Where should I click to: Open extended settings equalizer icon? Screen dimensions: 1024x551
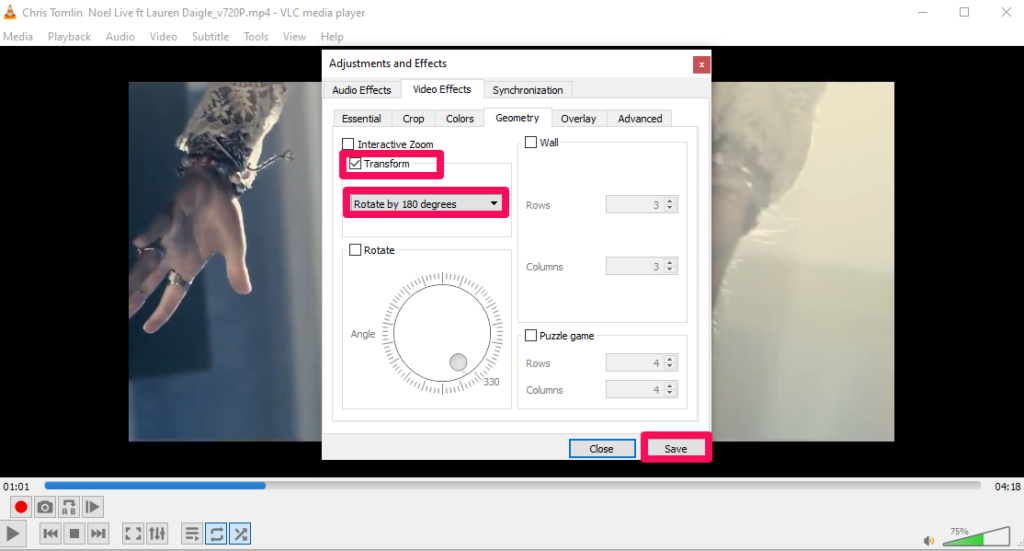(157, 533)
